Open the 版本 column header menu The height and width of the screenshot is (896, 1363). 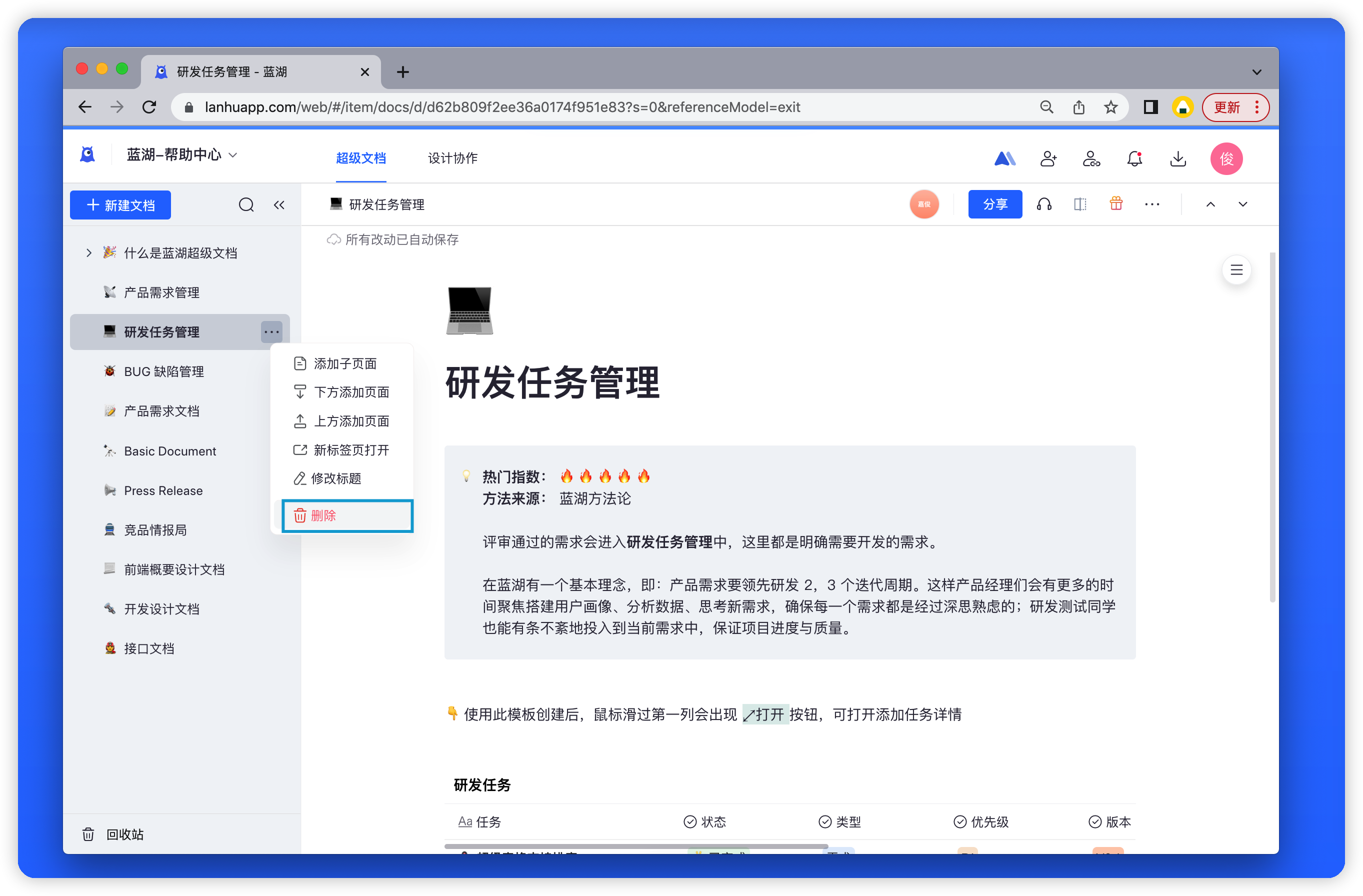[x=1110, y=821]
